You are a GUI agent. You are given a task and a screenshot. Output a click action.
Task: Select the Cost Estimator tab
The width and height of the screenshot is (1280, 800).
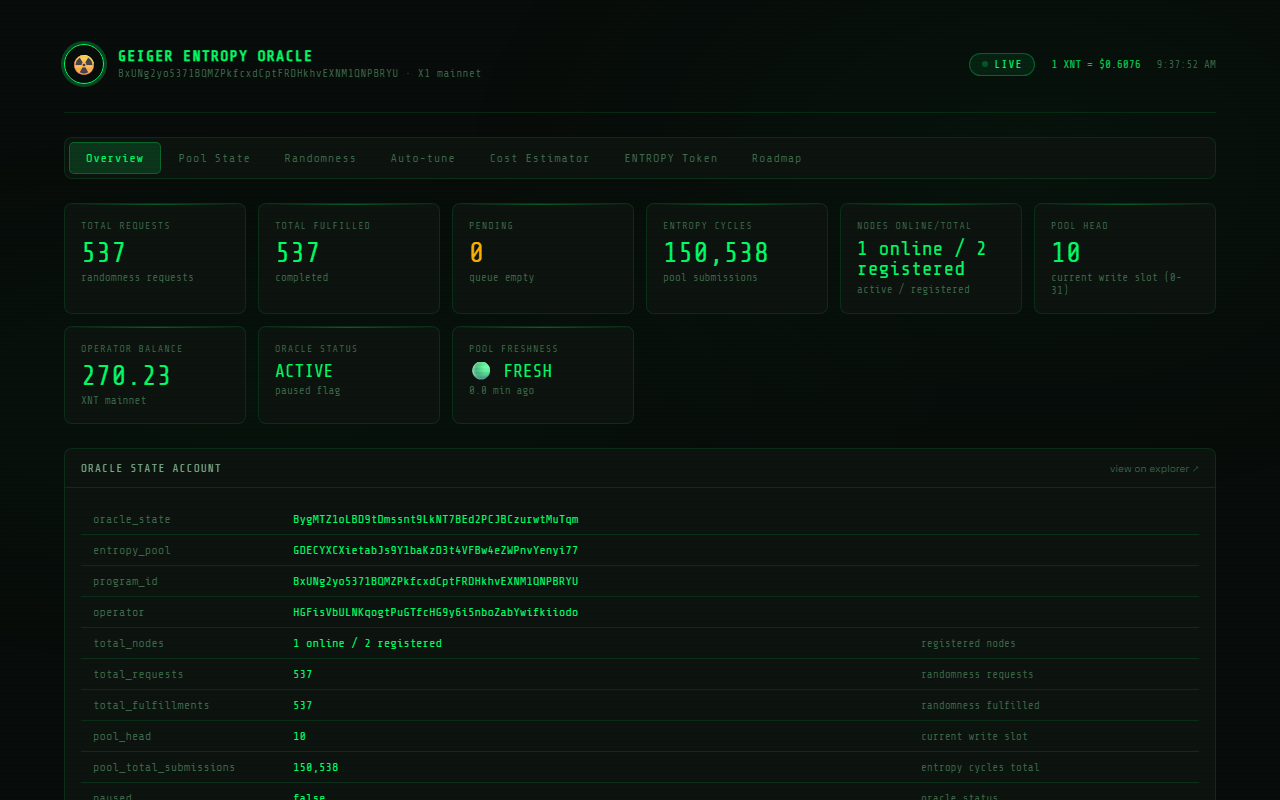point(540,158)
